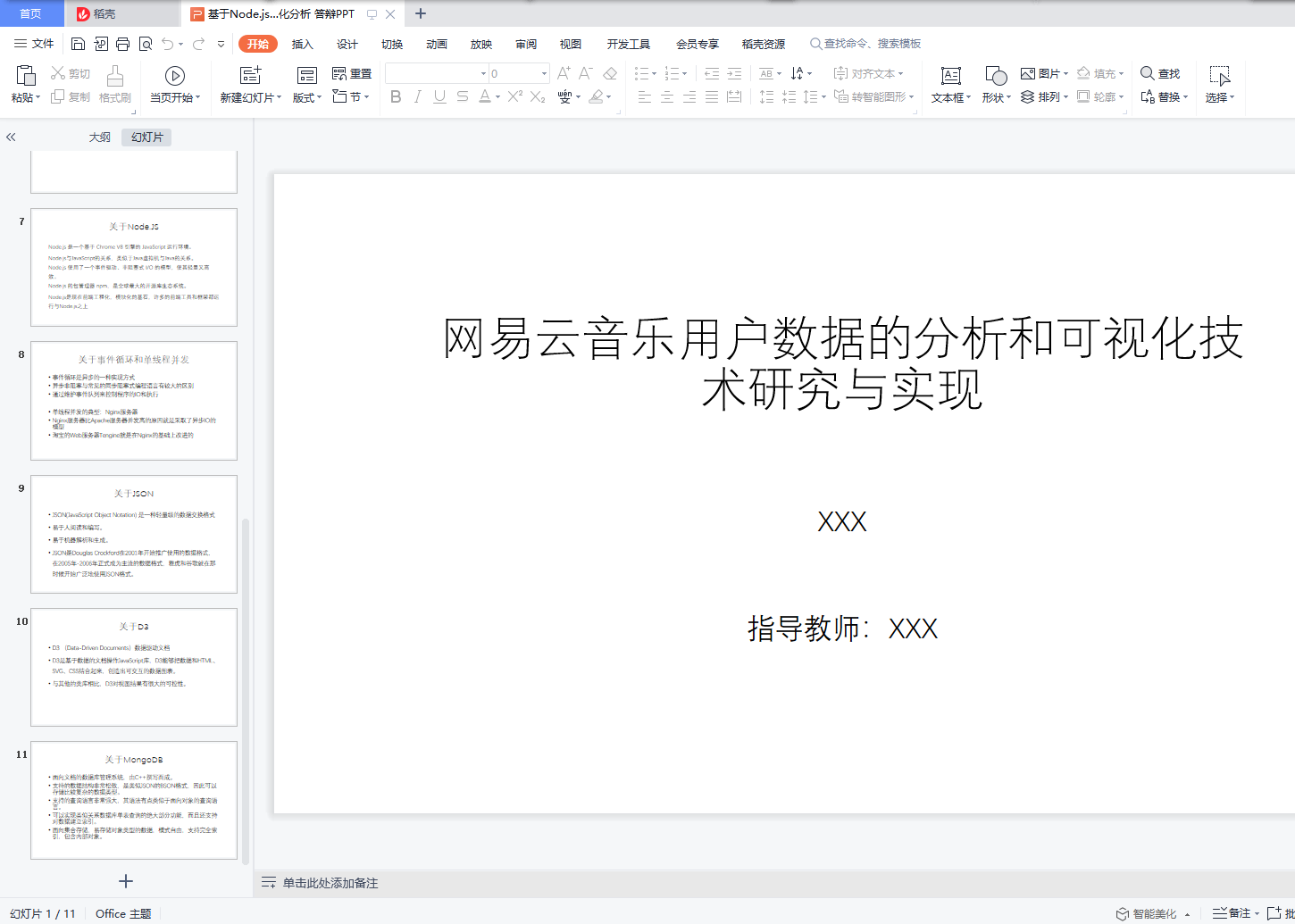The image size is (1295, 924).
Task: Click the Paste clipboard icon
Action: (x=26, y=75)
